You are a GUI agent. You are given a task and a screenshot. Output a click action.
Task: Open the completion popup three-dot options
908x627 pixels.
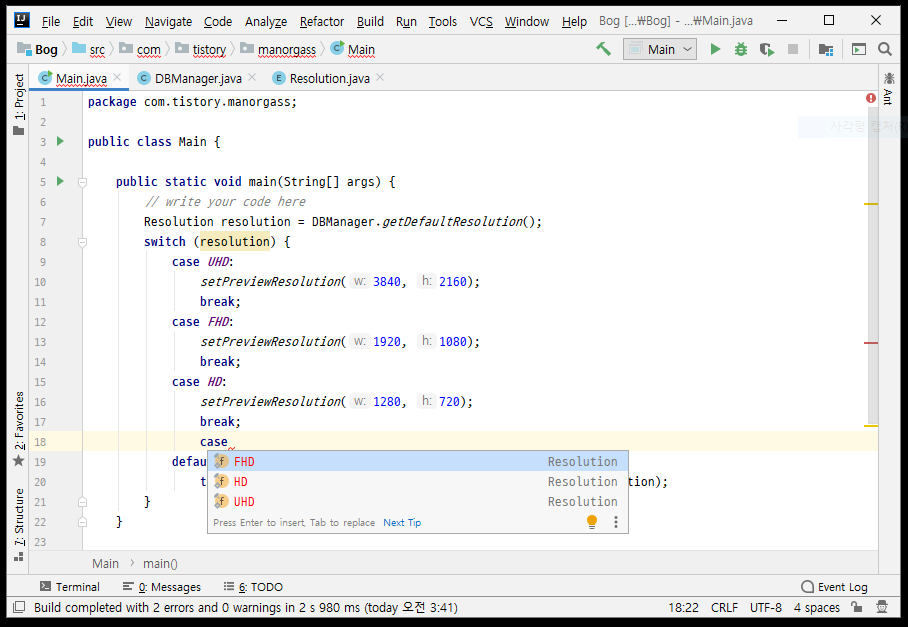tap(616, 522)
